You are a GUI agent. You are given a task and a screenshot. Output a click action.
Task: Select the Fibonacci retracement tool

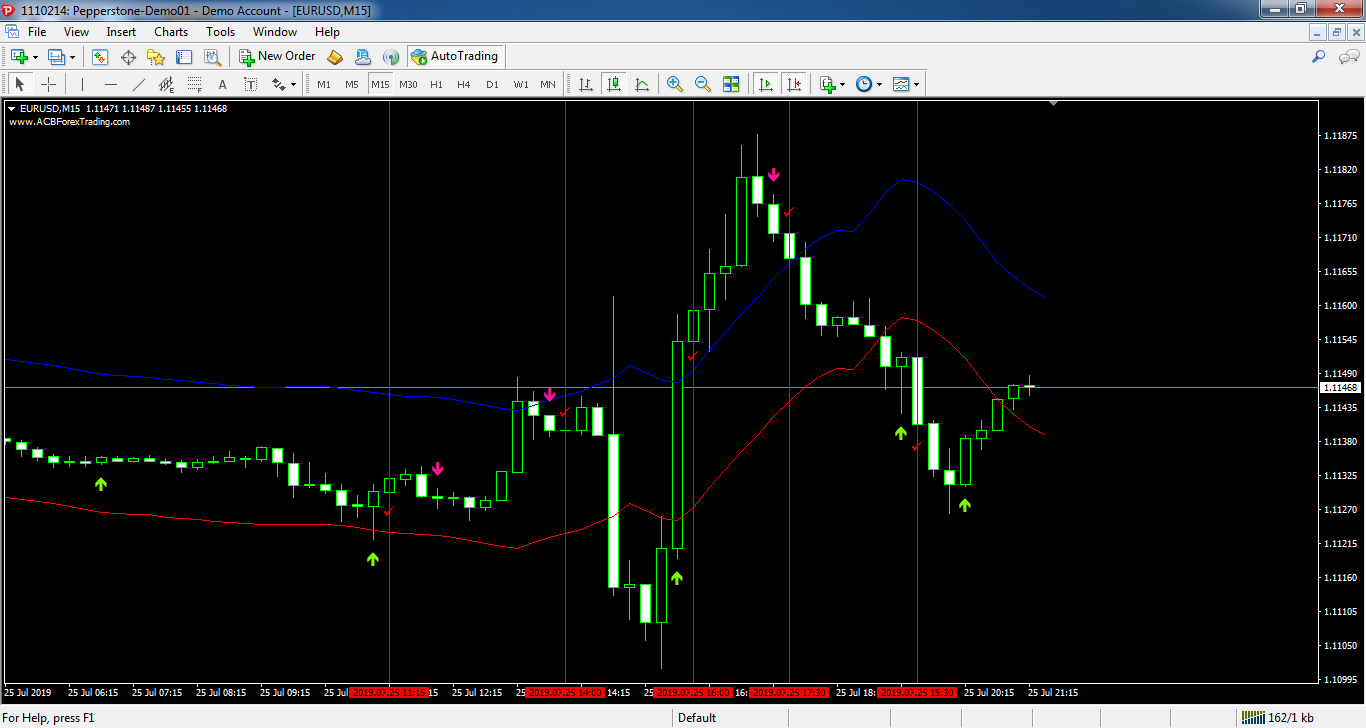pos(195,85)
